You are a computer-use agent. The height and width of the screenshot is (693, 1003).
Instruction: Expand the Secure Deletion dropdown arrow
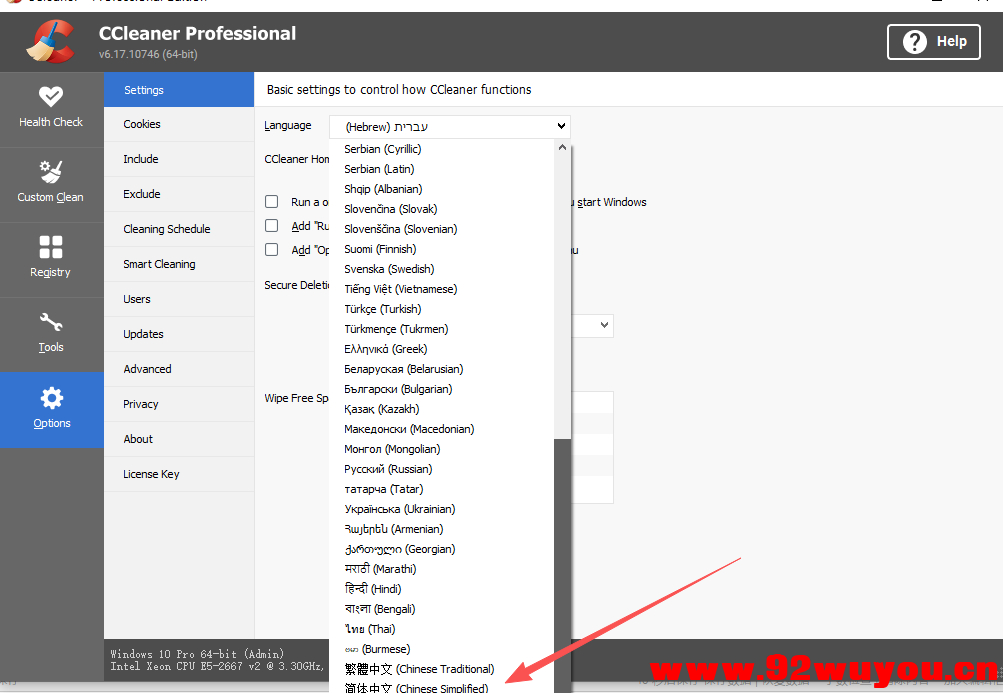click(604, 326)
